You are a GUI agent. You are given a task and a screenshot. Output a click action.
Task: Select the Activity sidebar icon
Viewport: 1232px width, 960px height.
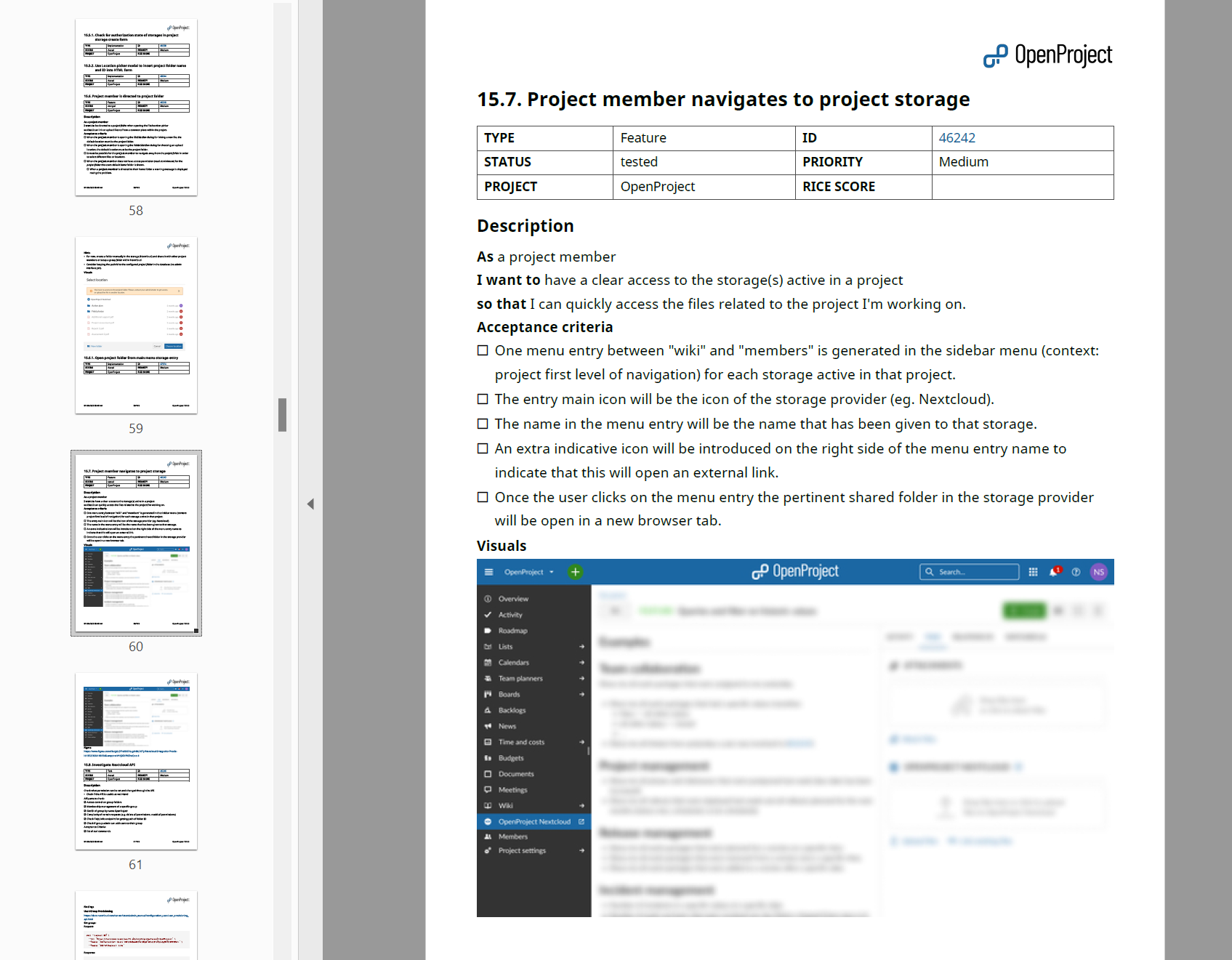click(x=488, y=615)
